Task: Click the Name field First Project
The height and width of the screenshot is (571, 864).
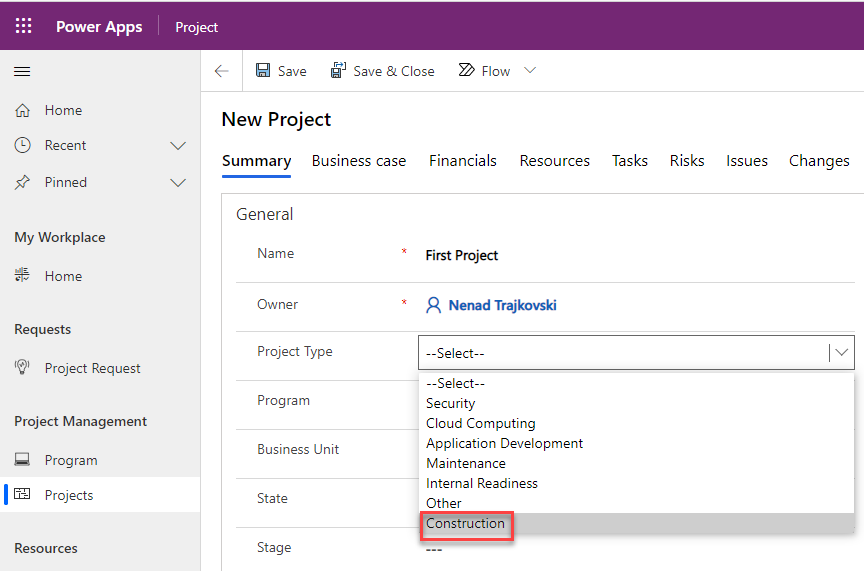Action: [x=462, y=255]
